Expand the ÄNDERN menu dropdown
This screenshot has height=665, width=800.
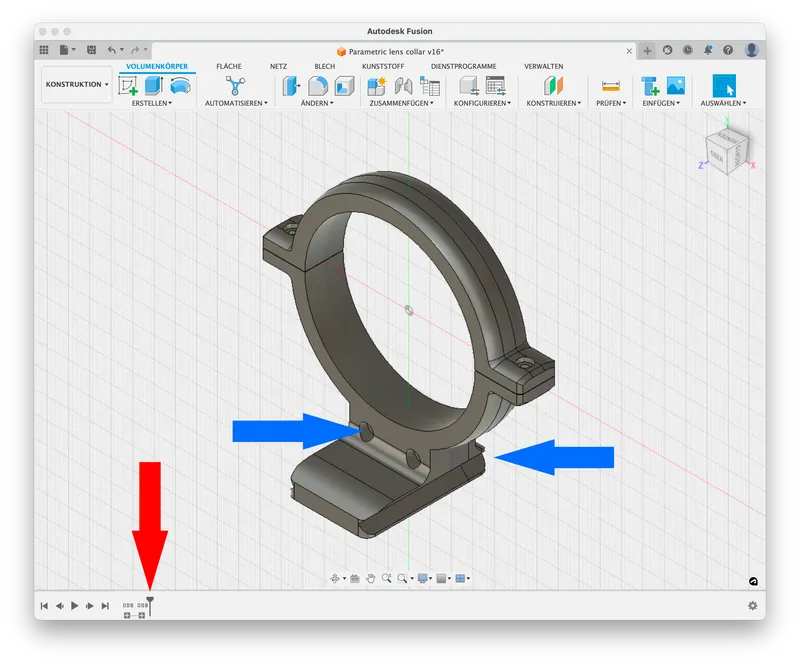coord(319,103)
